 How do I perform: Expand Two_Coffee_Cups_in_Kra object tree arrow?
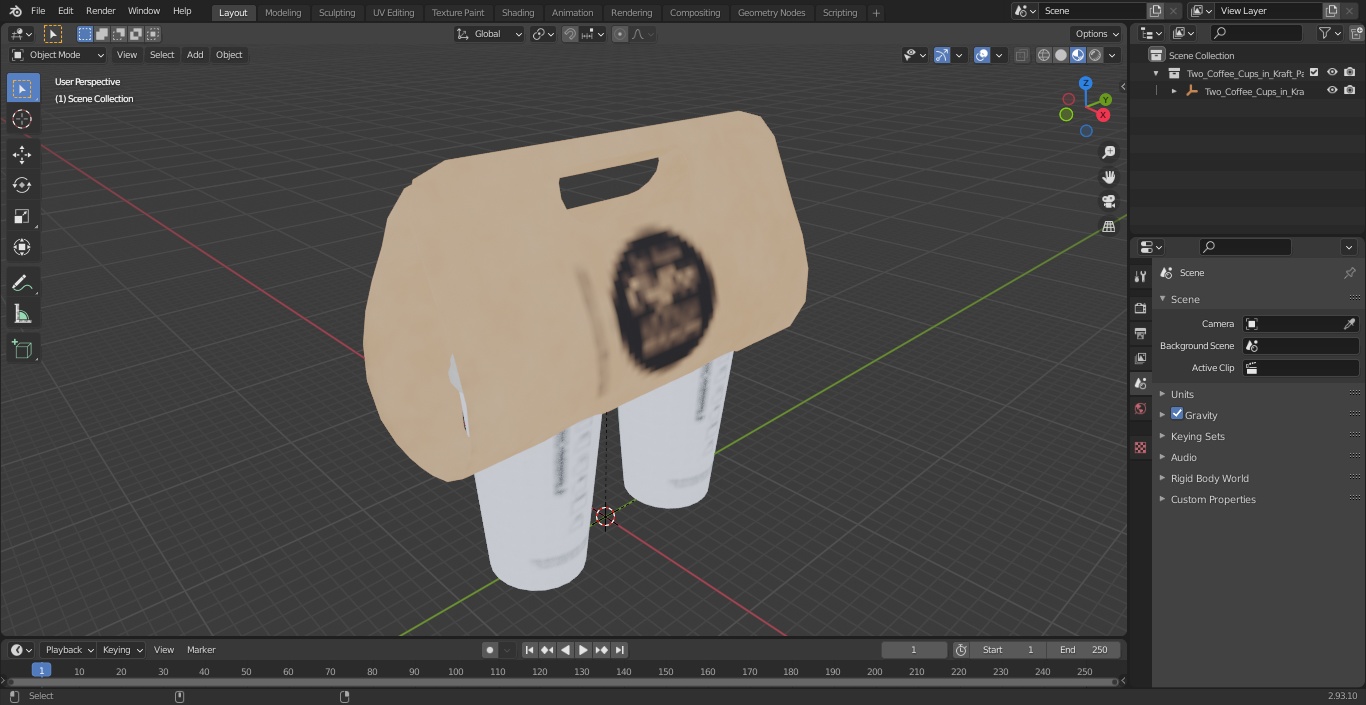pos(1174,91)
